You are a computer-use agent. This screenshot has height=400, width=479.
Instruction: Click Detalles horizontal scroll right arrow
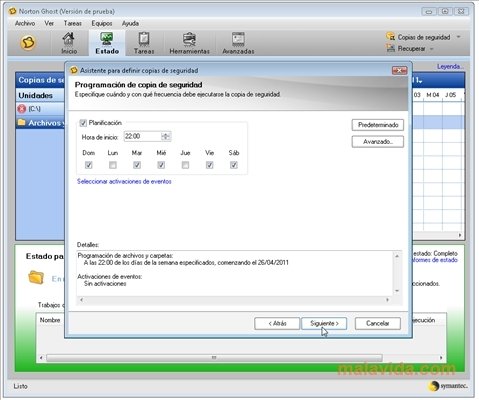click(387, 300)
